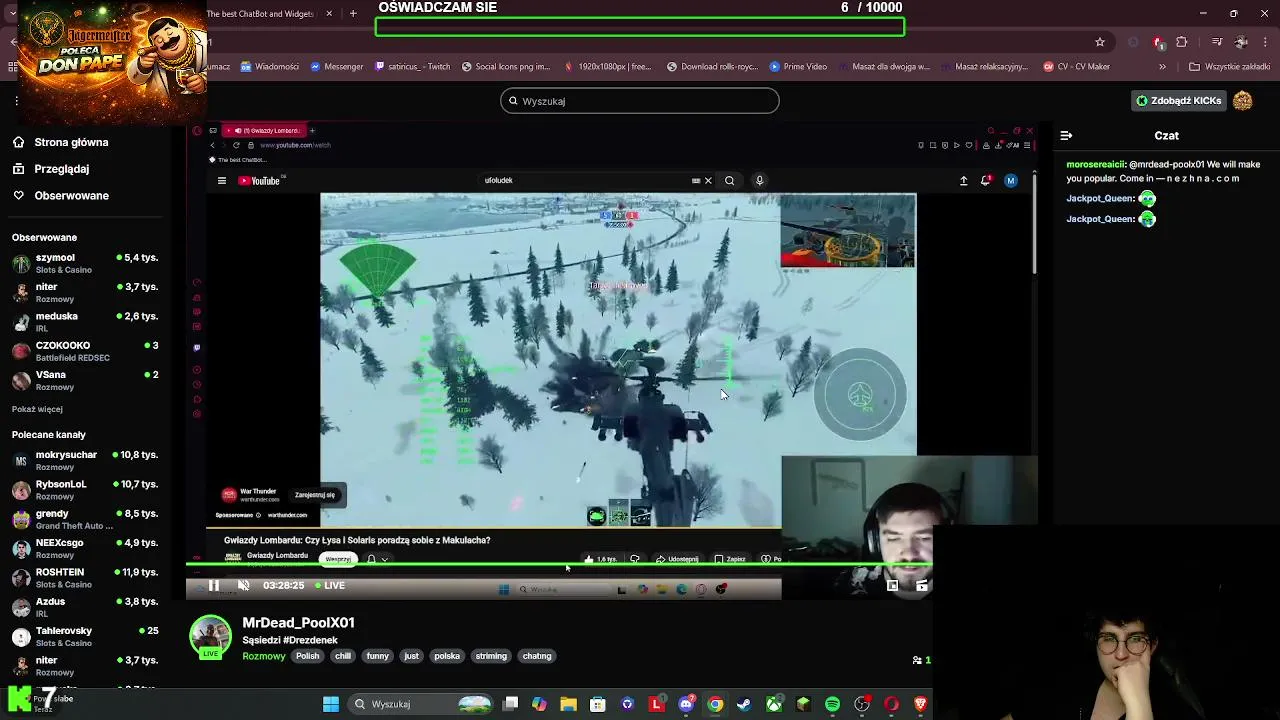Select the funny tag

[x=377, y=656]
